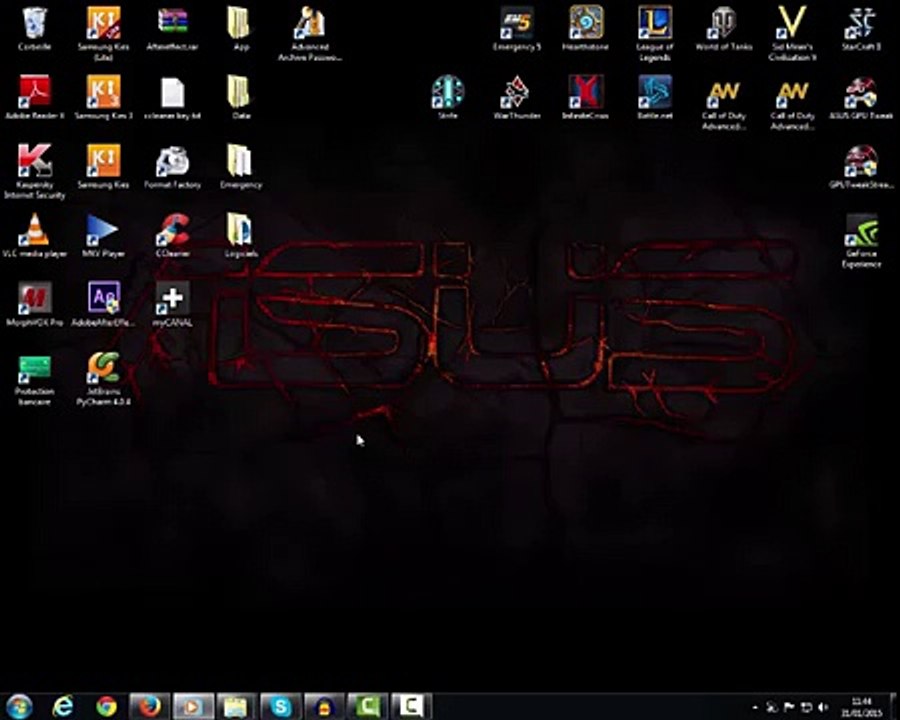Launch Samsung Kies 3 shortcut
The height and width of the screenshot is (720, 900).
pyautogui.click(x=103, y=98)
